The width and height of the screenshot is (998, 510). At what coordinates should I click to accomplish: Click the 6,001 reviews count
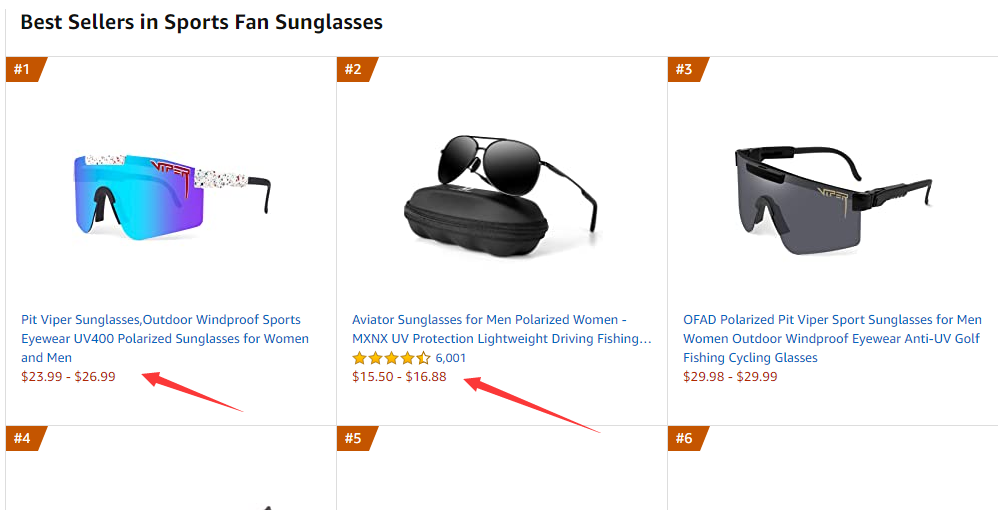[451, 358]
